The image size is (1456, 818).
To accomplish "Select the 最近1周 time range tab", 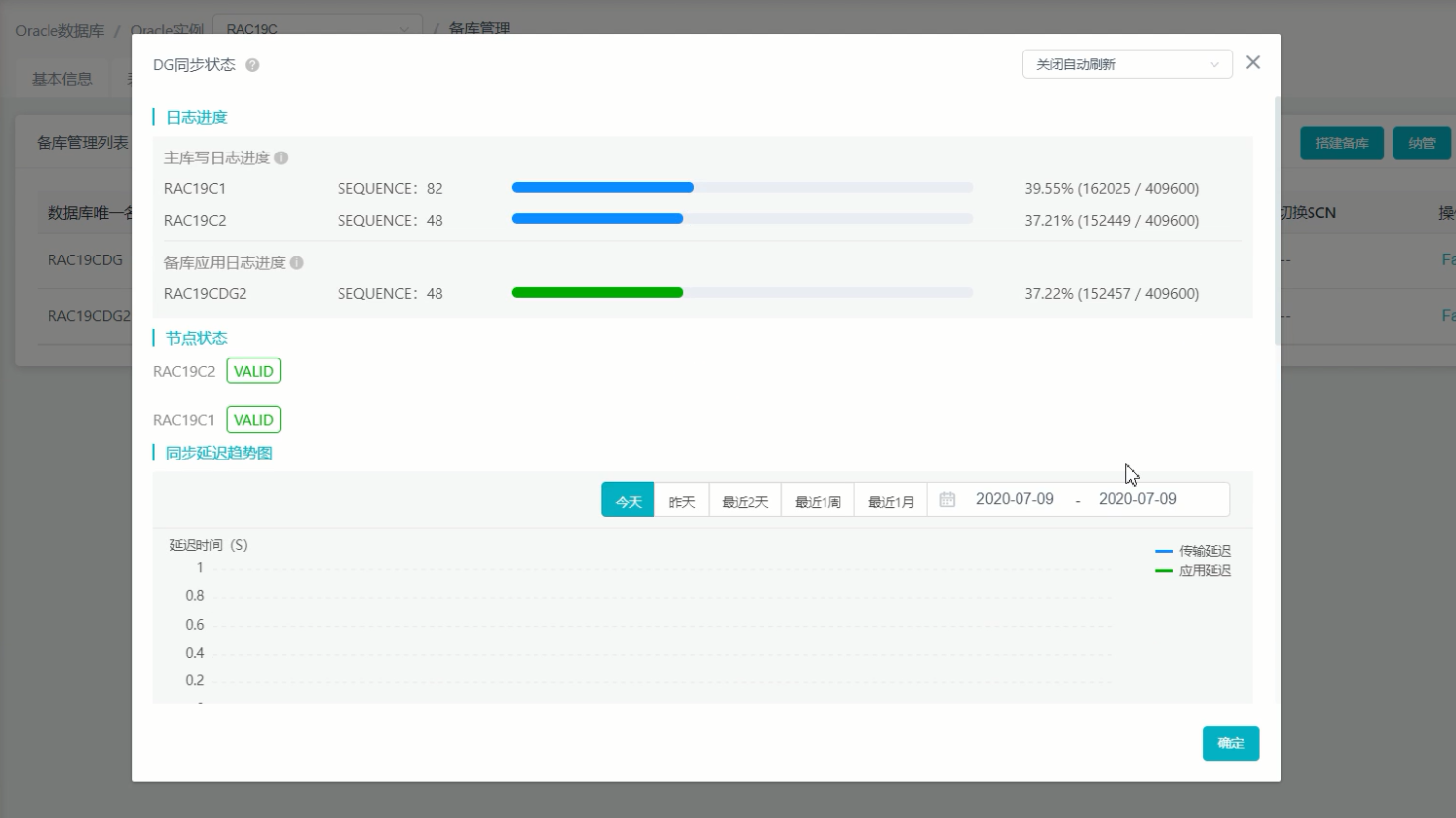I will coord(818,500).
